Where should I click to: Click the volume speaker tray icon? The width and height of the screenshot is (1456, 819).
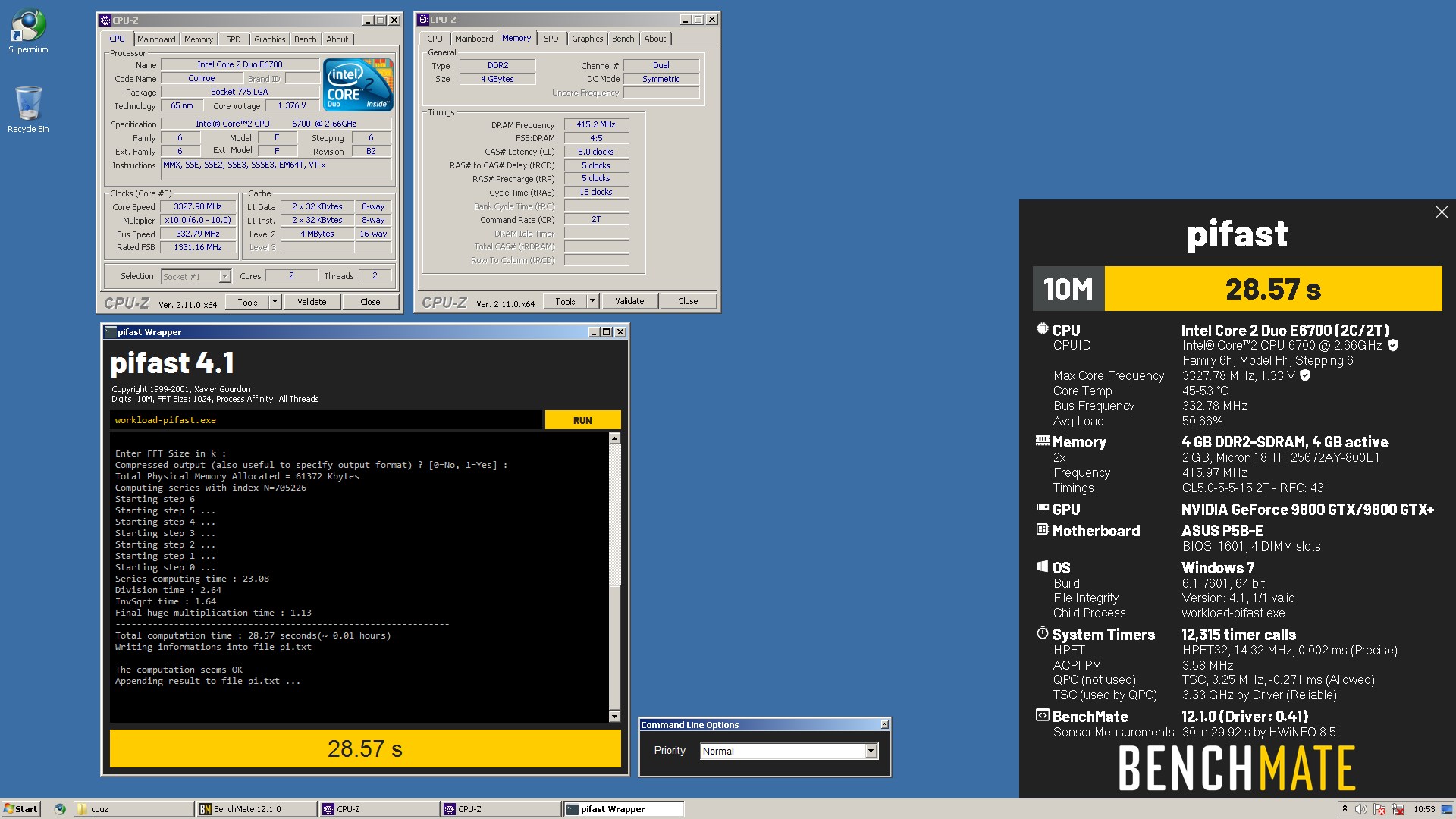click(x=1361, y=809)
